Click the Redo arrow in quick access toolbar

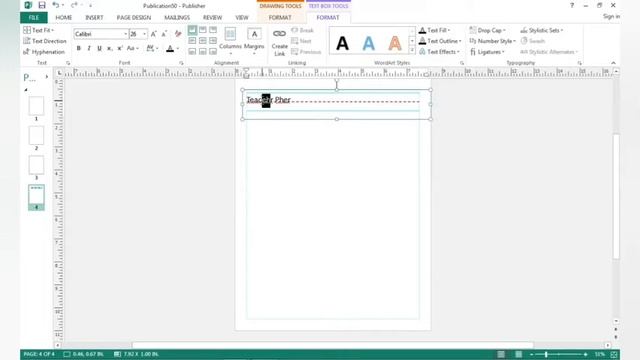[74, 5]
